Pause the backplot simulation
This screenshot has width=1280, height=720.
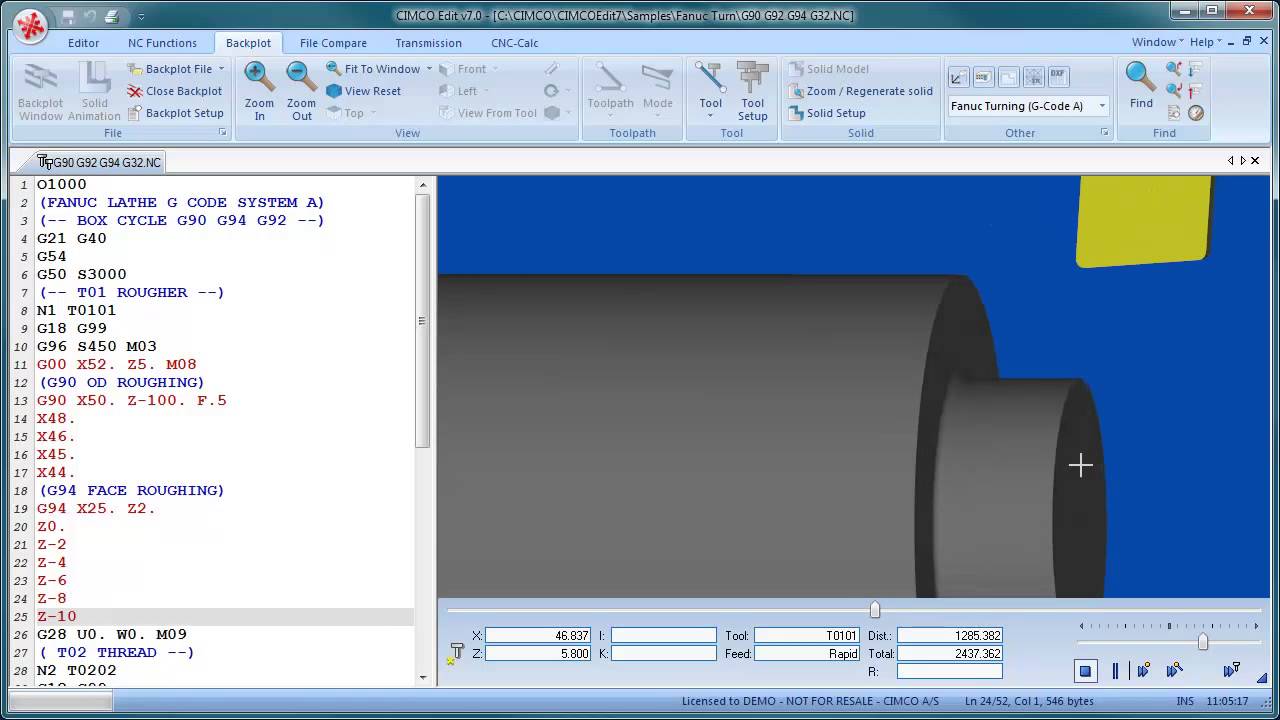1115,670
